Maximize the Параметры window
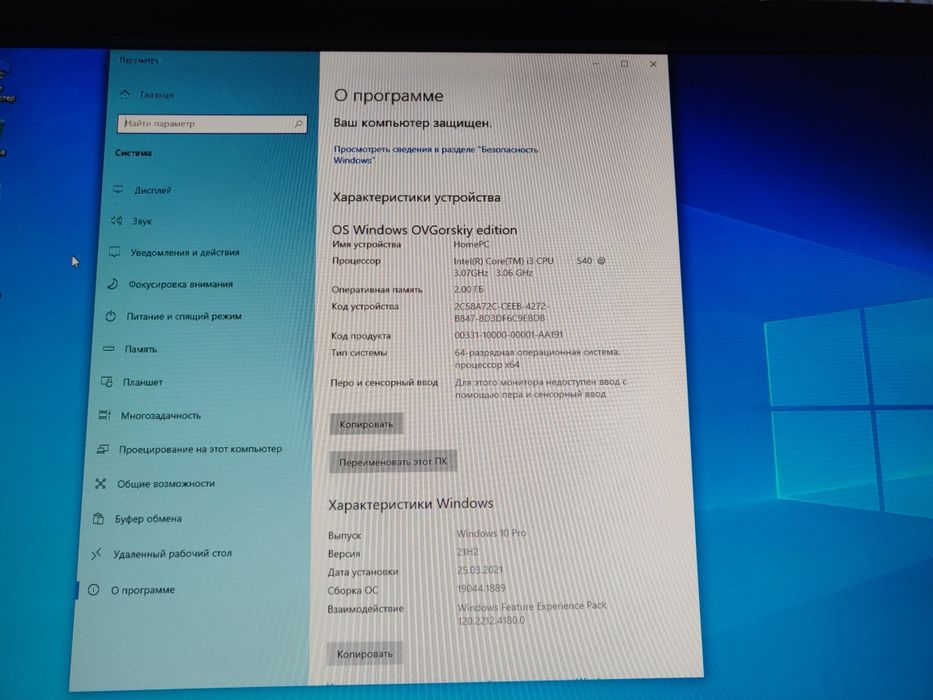Screen dimensions: 933x700 click(x=624, y=64)
